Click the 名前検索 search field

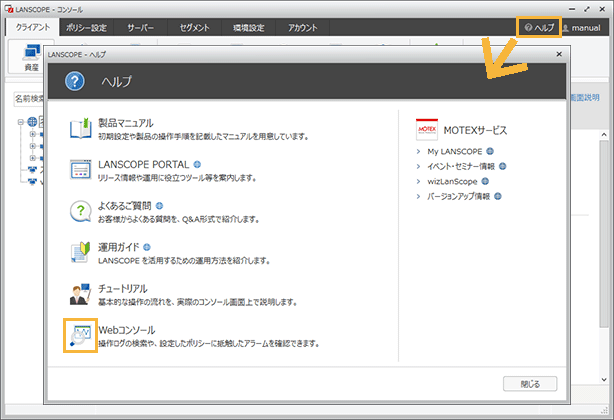pos(29,98)
